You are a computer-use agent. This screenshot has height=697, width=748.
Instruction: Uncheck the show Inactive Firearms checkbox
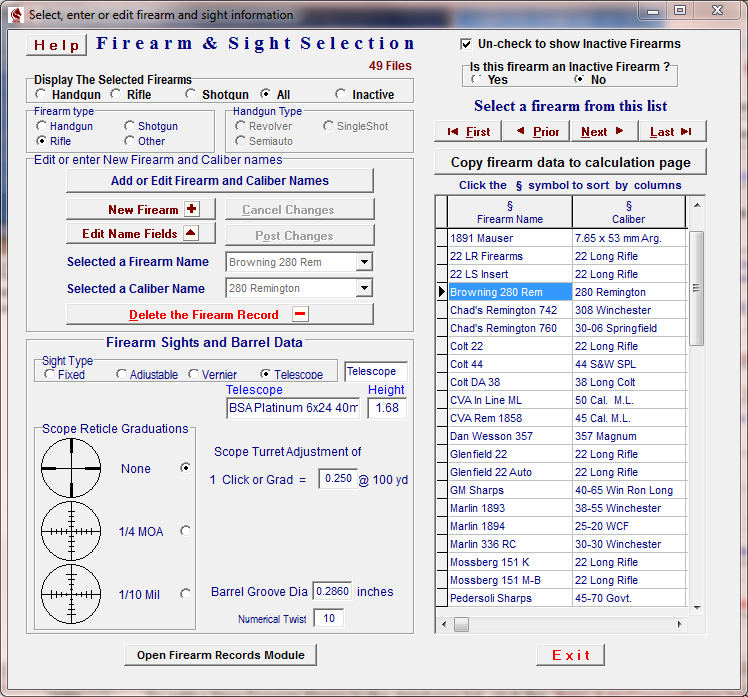[466, 44]
